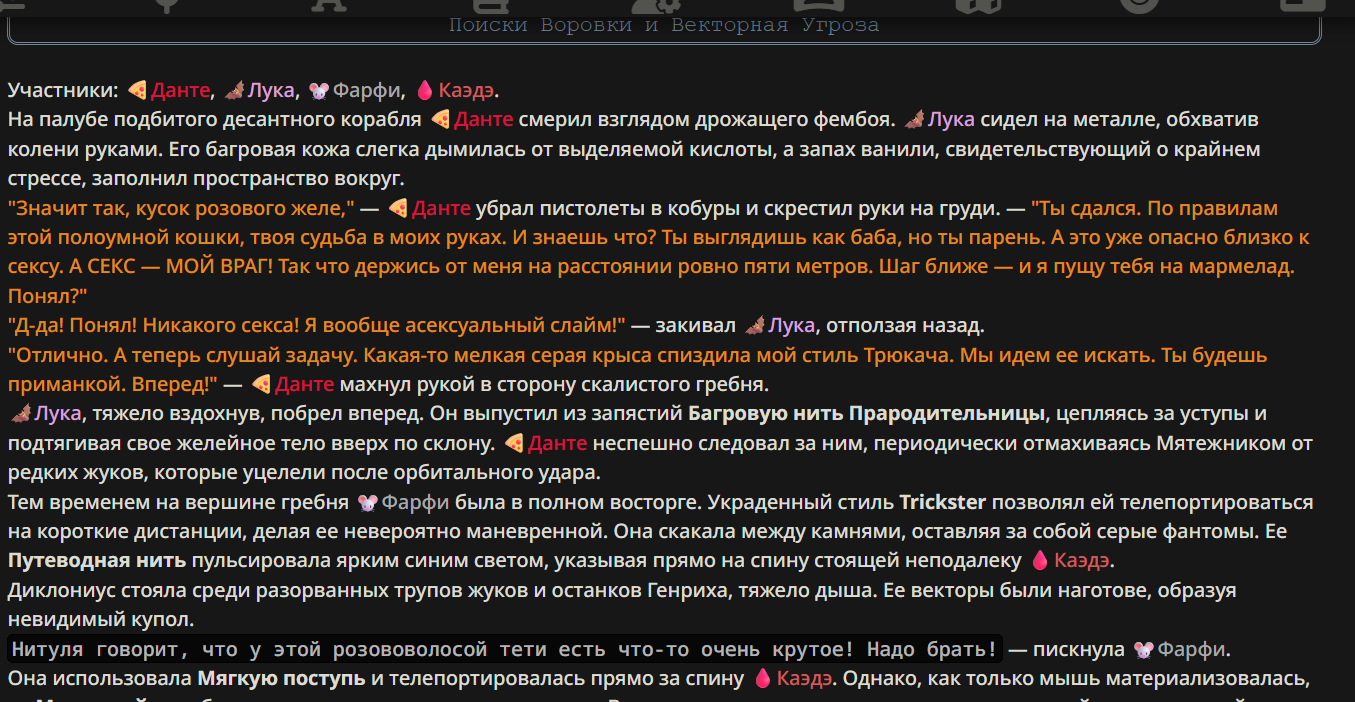Click the name Данте in the Участники line
1355x702 pixels.
(180, 90)
